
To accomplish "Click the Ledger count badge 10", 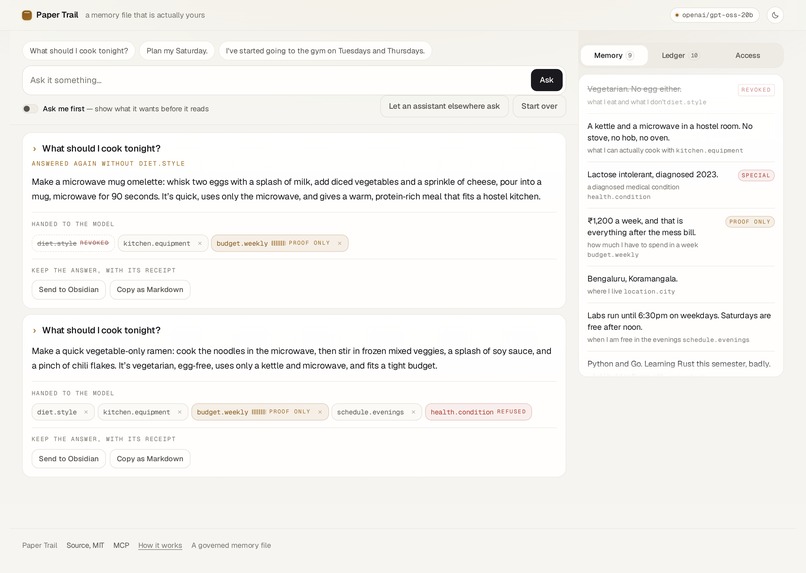I will 694,56.
